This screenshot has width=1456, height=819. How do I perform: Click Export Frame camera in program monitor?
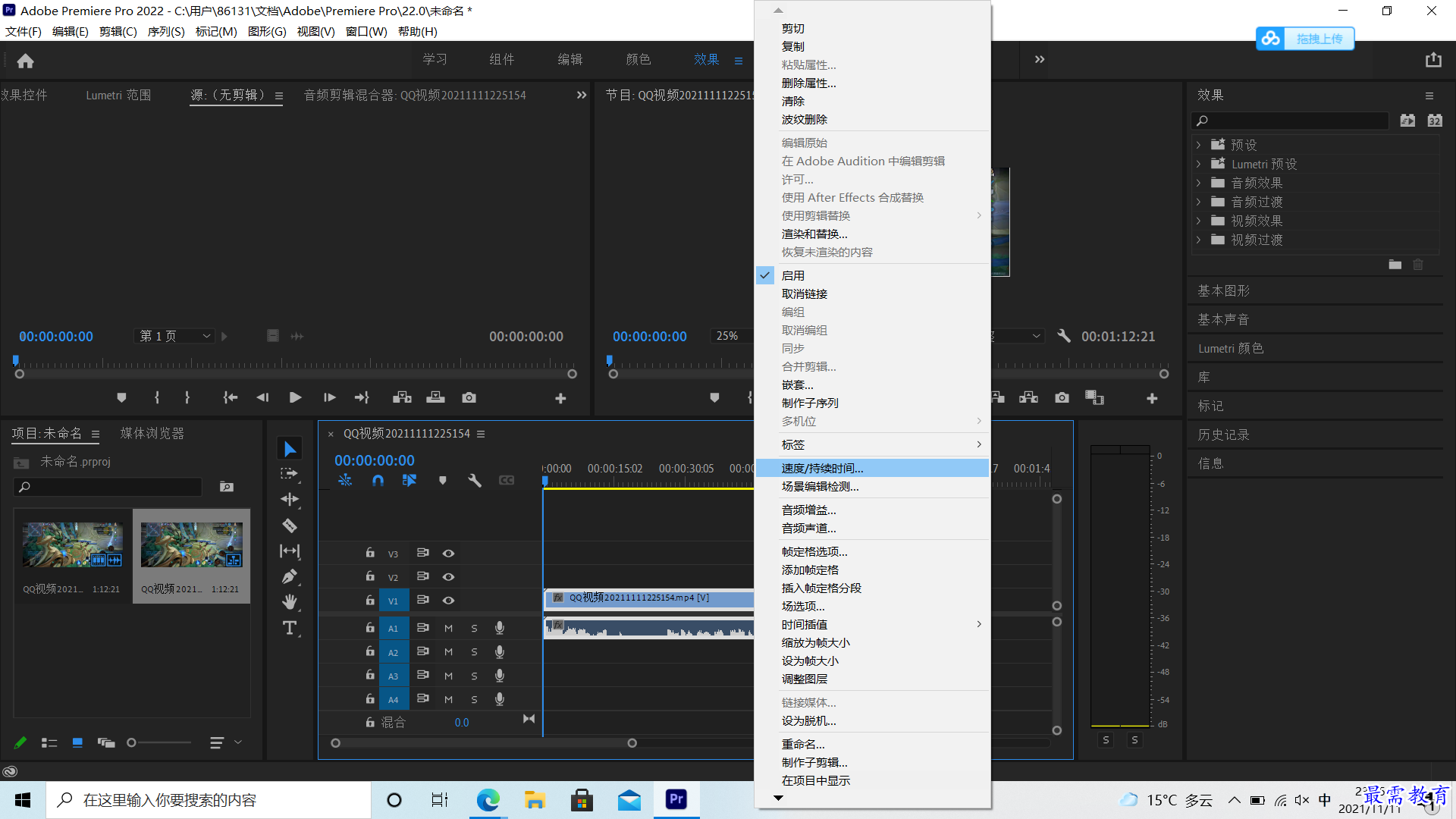pos(1062,397)
